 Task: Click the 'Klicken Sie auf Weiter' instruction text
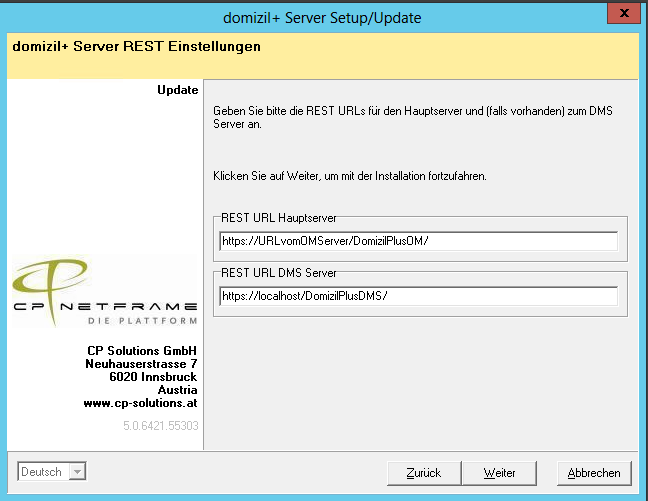click(x=350, y=176)
